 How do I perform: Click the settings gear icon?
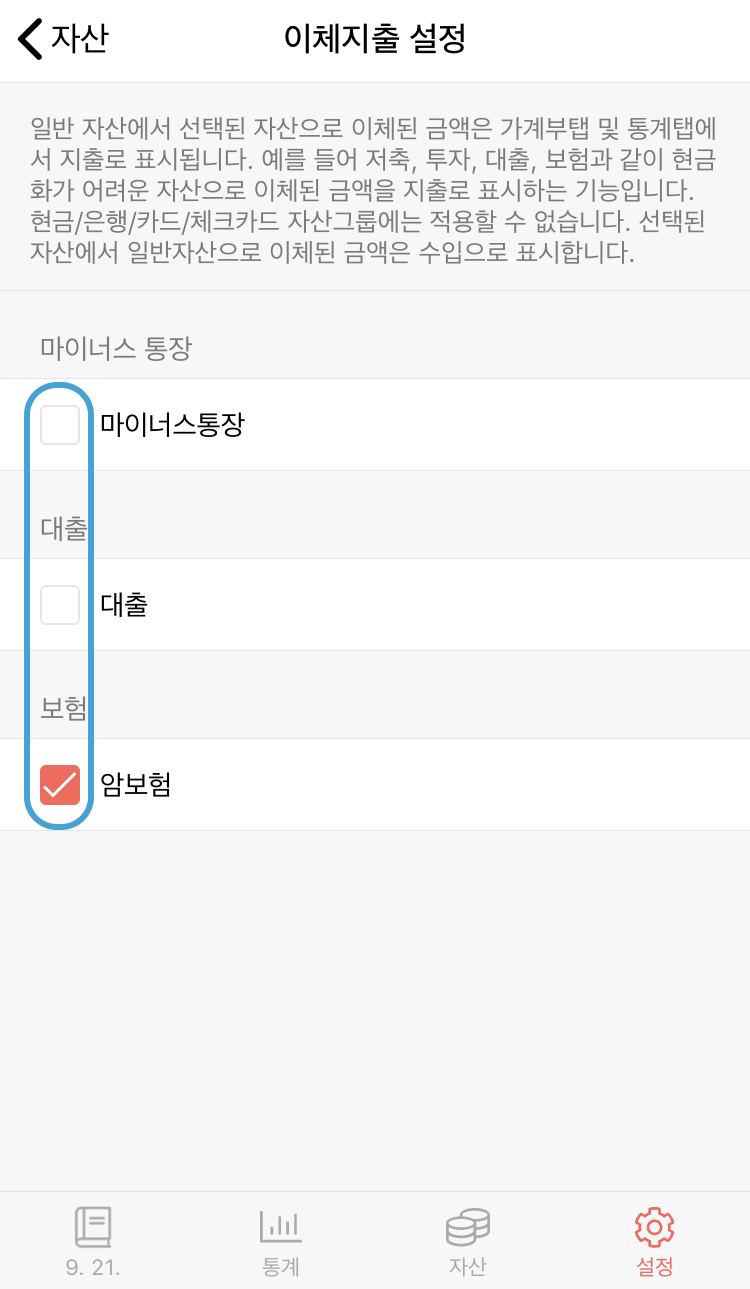(655, 1226)
